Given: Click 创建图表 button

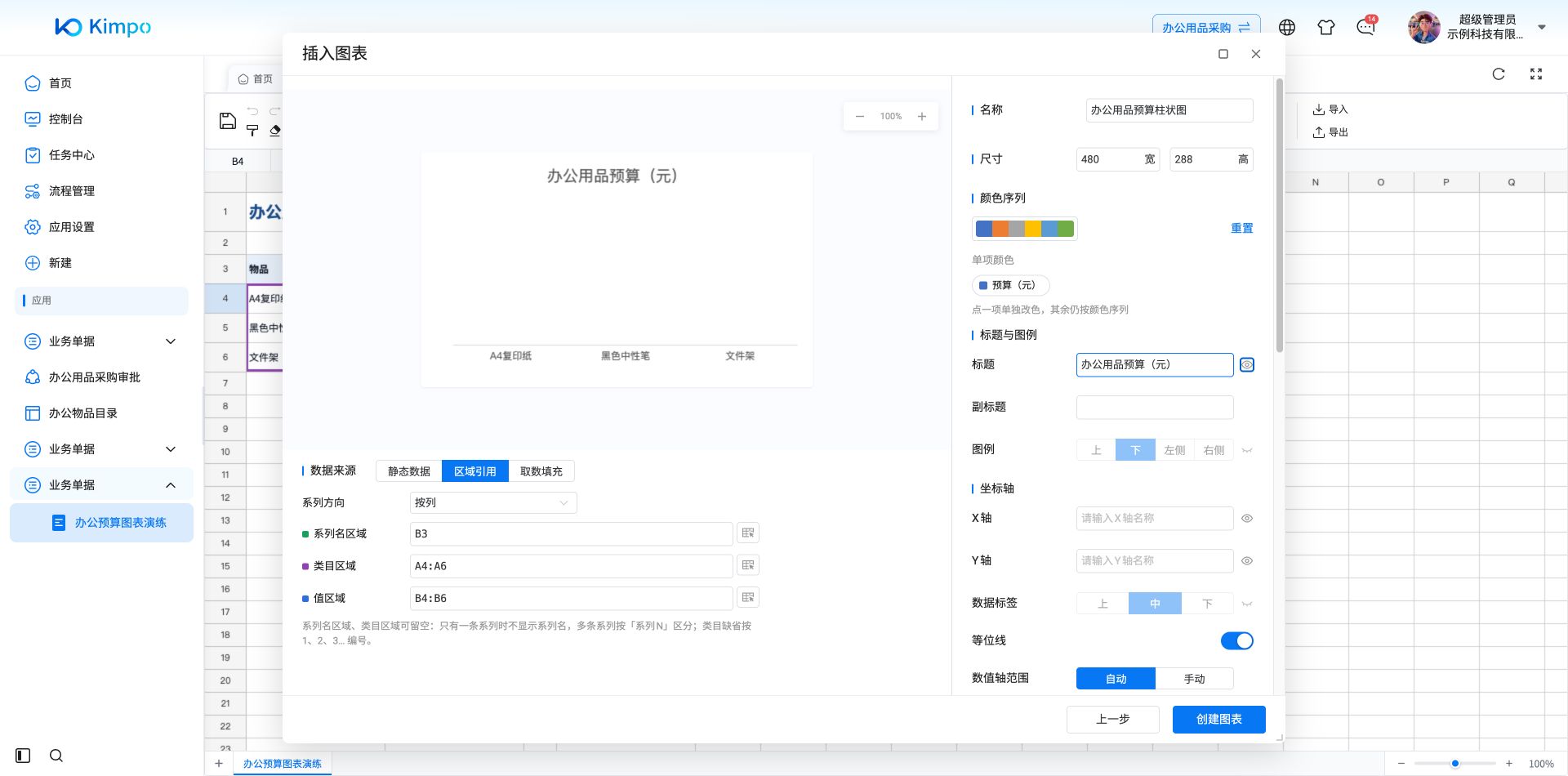Looking at the screenshot, I should 1219,720.
